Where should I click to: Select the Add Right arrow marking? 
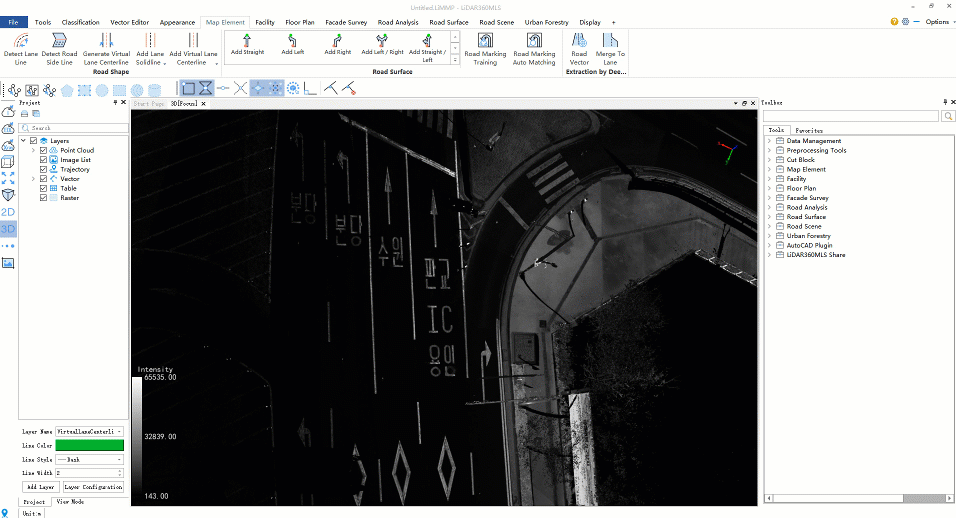tap(337, 44)
